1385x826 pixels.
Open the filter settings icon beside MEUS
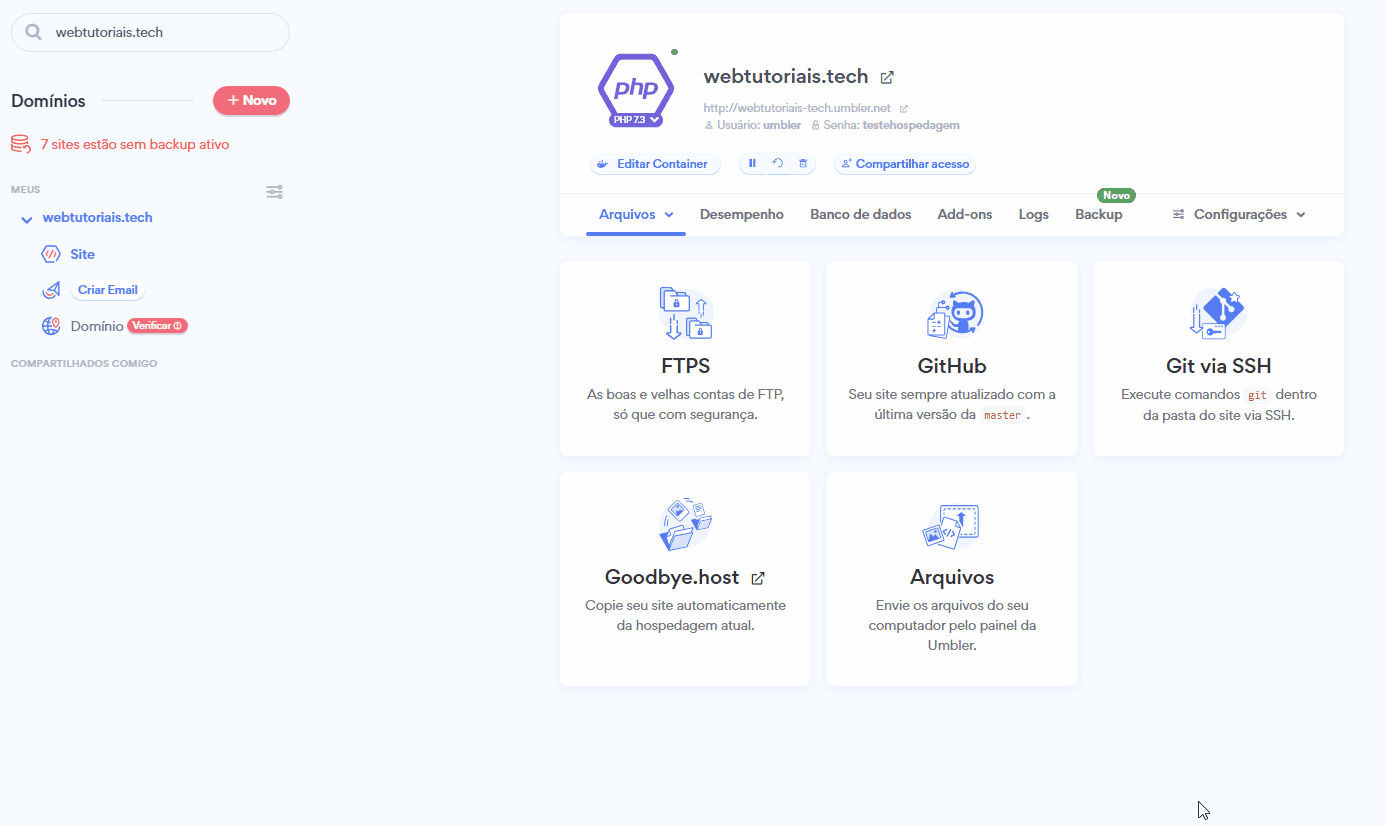pos(274,192)
